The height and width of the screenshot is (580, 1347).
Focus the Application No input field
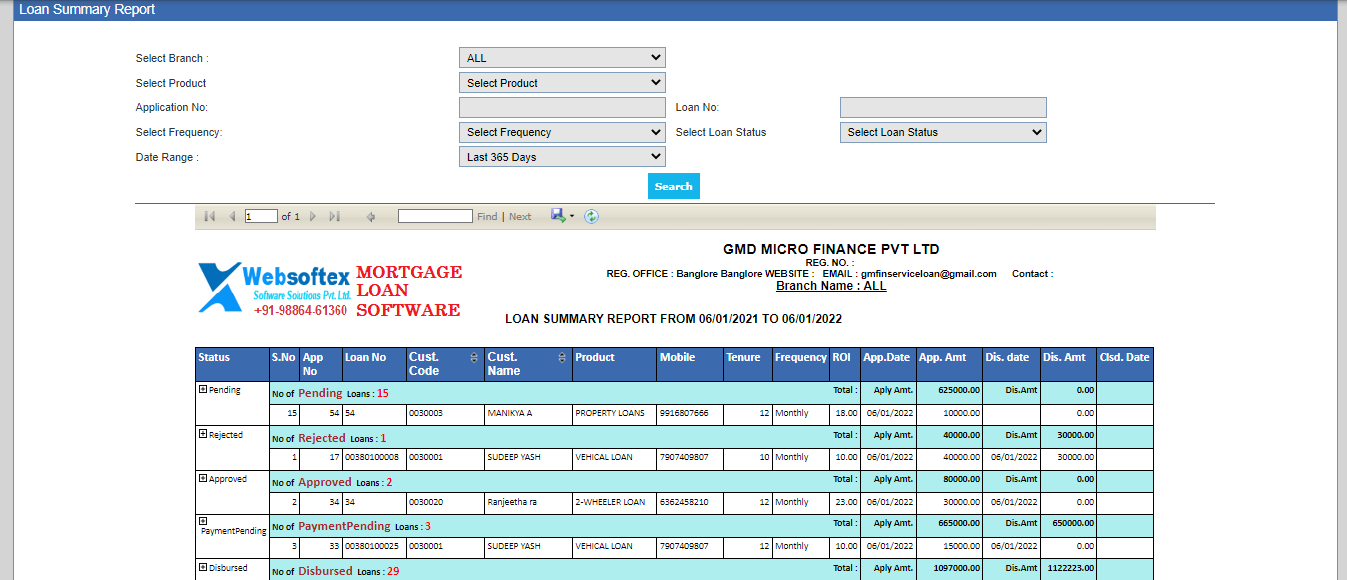pos(562,107)
